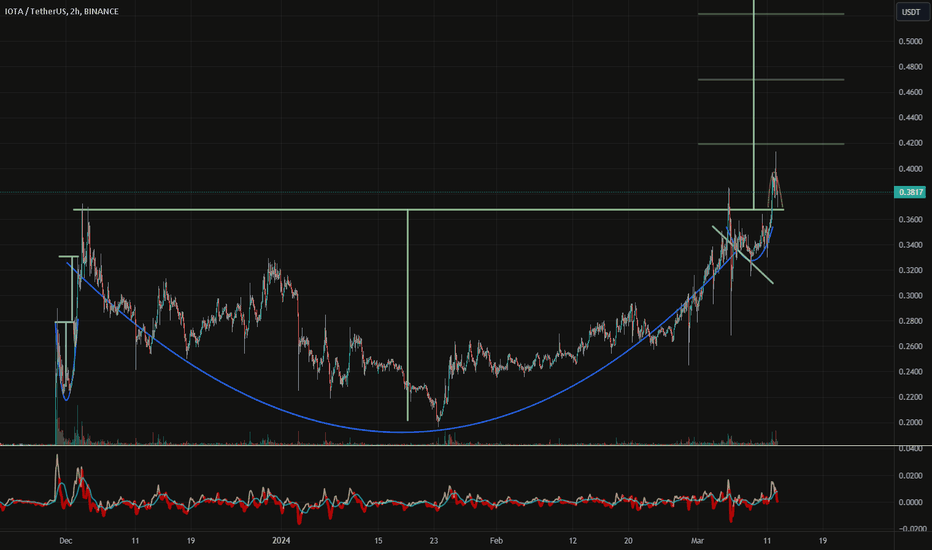Click the 0.4600 price axis label
Image resolution: width=932 pixels, height=550 pixels.
[911, 92]
